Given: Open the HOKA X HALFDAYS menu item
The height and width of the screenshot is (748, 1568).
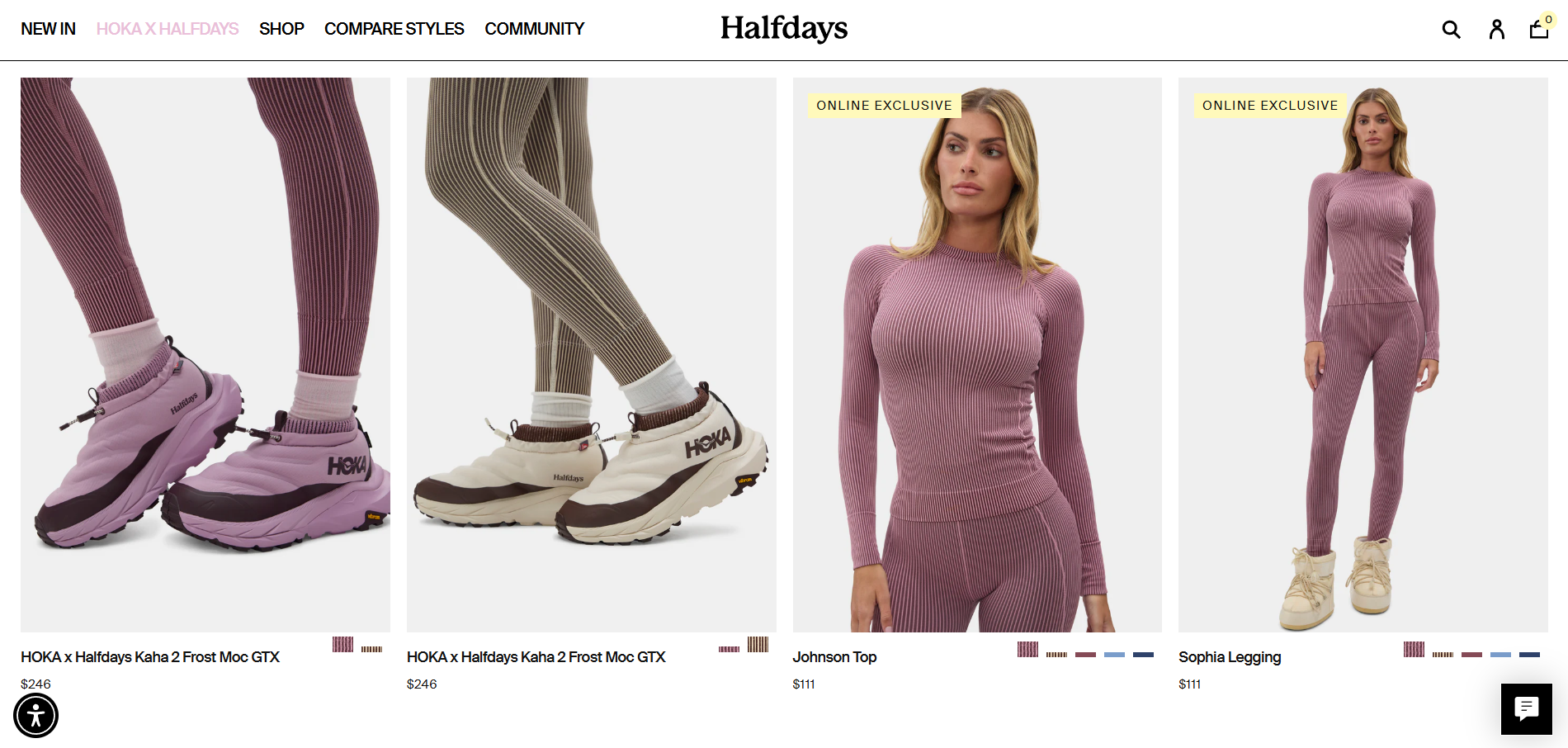Looking at the screenshot, I should 168,29.
